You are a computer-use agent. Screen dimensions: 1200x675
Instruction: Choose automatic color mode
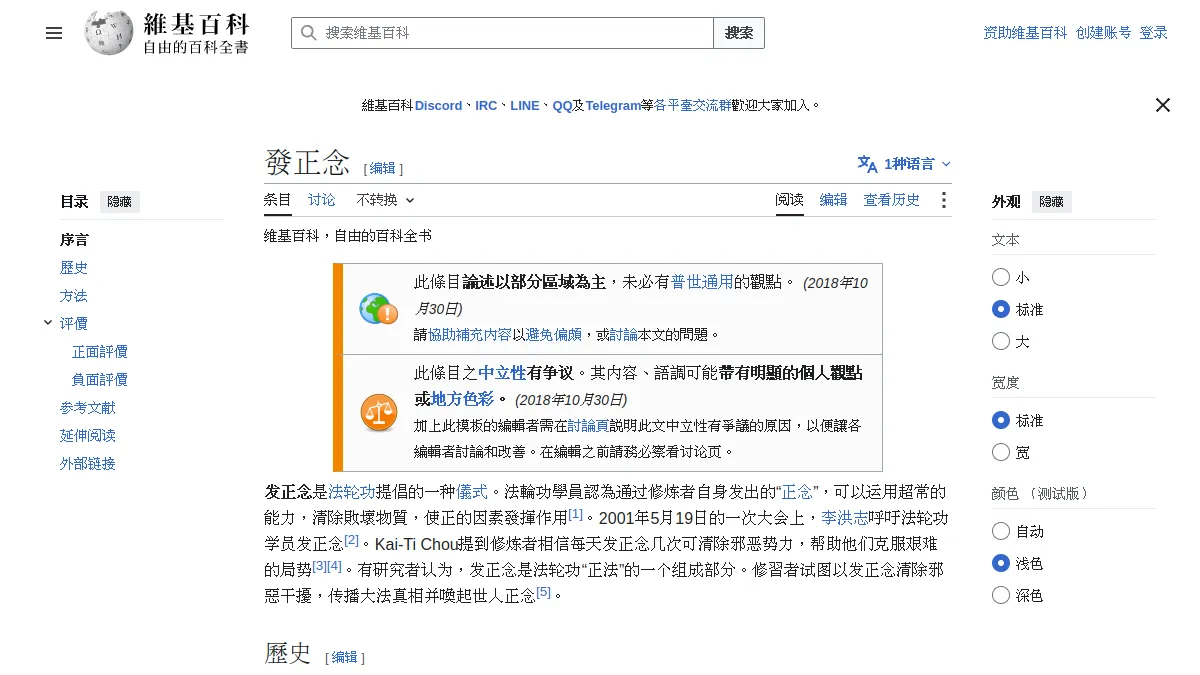[1001, 531]
